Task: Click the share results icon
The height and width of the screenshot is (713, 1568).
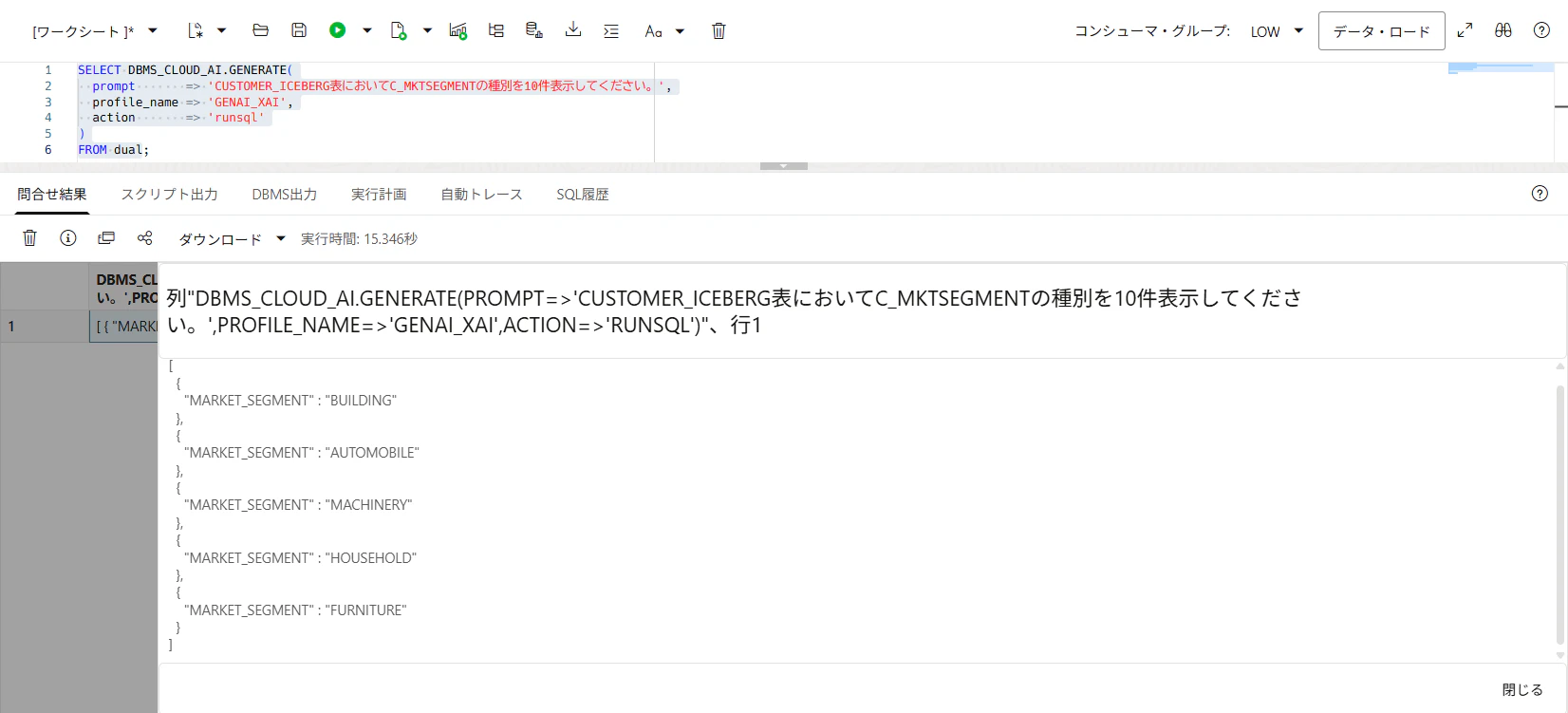Action: click(x=145, y=238)
